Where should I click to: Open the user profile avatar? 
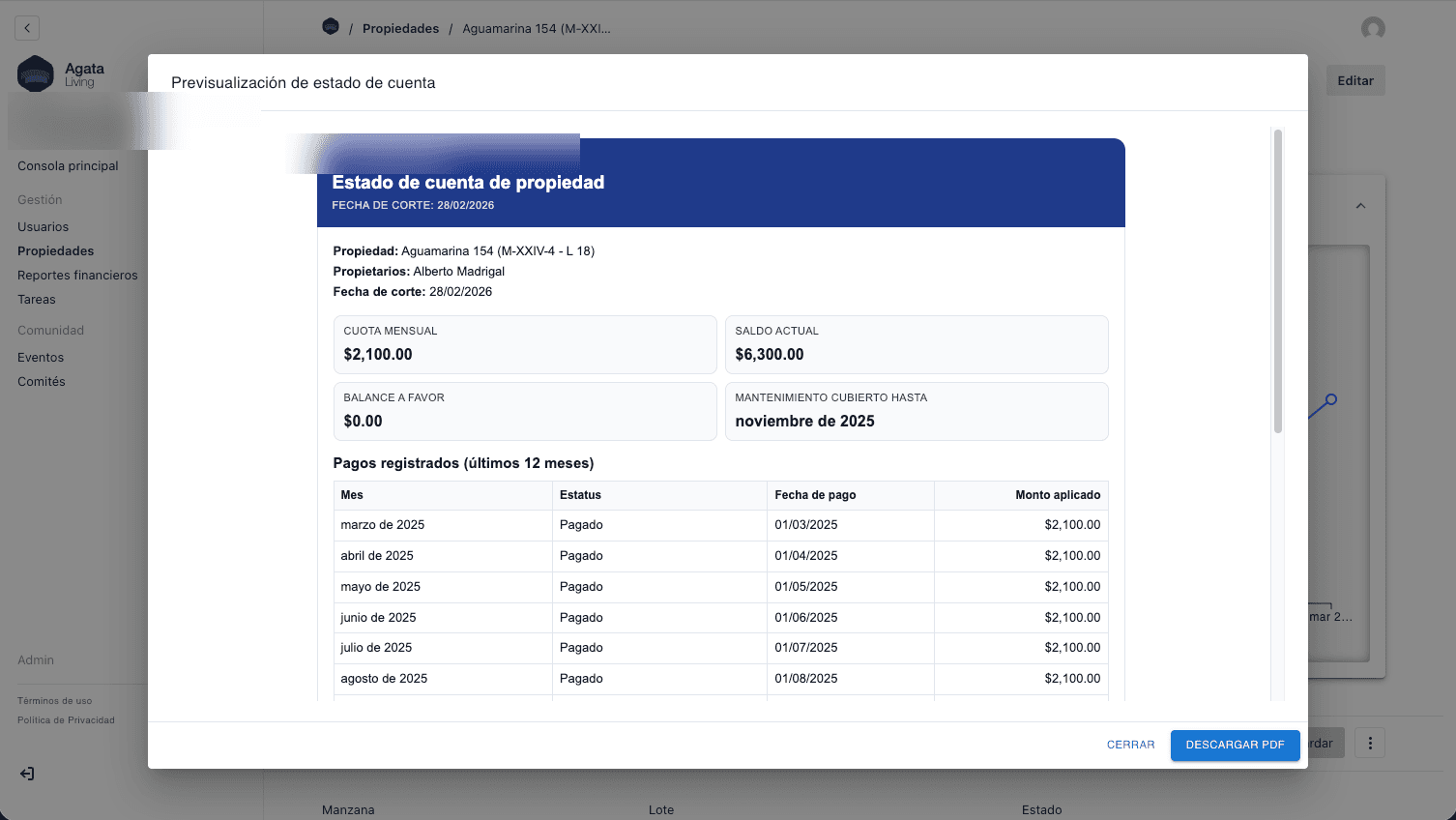1373,28
